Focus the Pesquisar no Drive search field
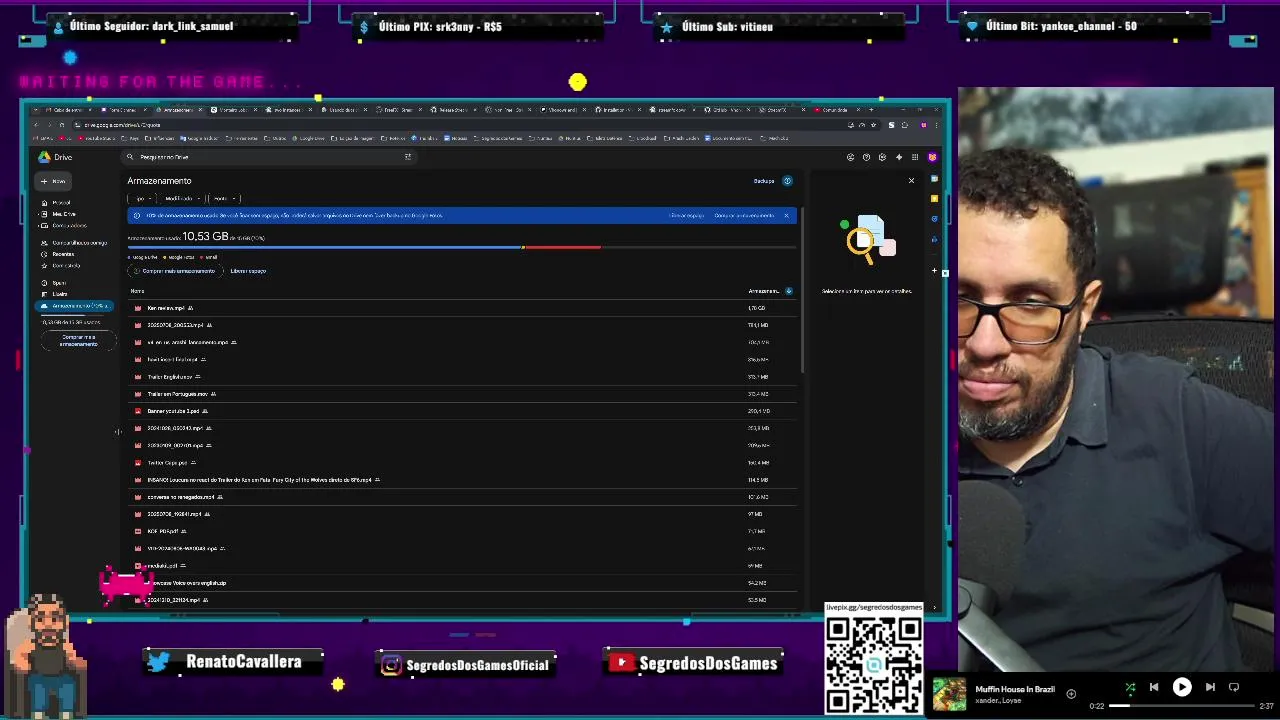The image size is (1280, 720). point(270,157)
